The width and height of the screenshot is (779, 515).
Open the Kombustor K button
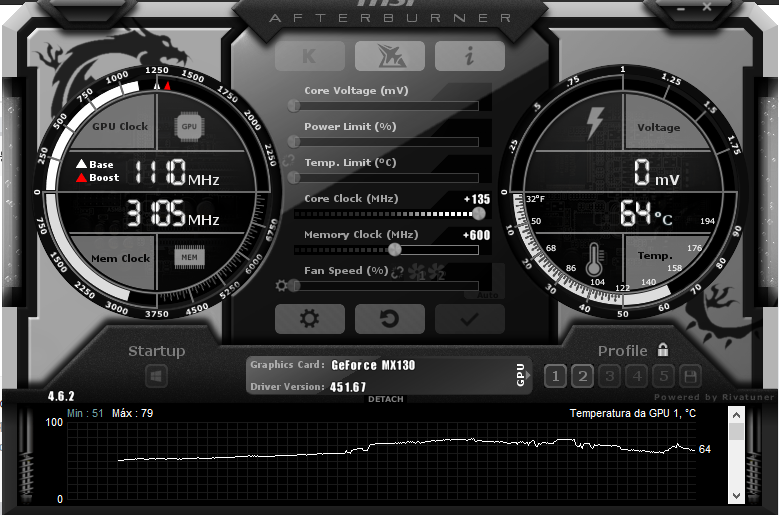click(x=310, y=56)
